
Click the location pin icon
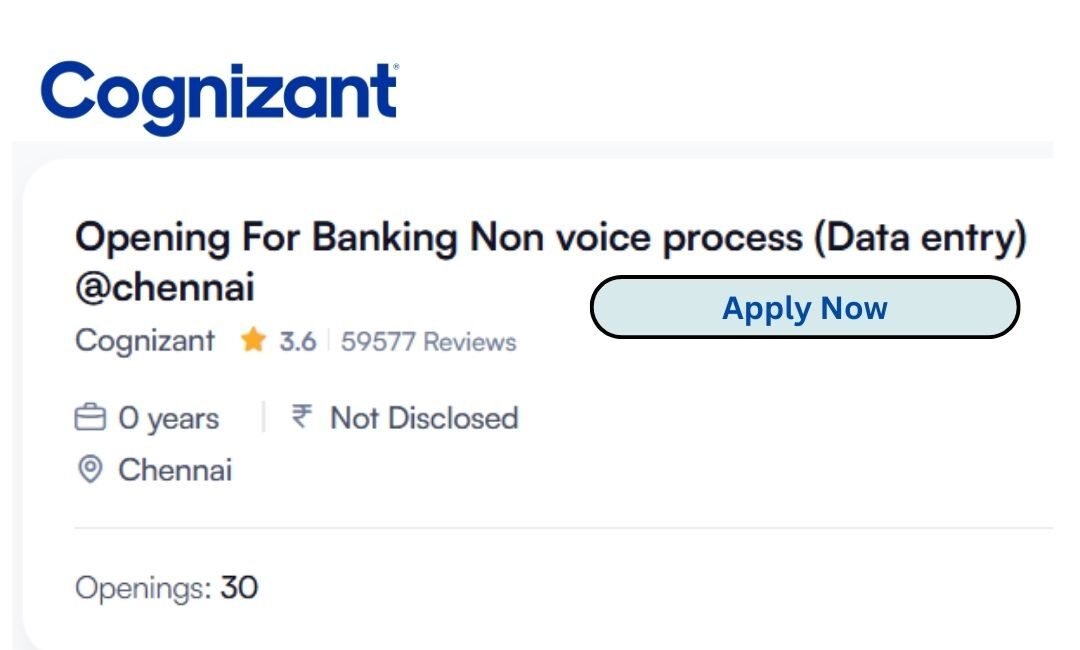tap(90, 469)
